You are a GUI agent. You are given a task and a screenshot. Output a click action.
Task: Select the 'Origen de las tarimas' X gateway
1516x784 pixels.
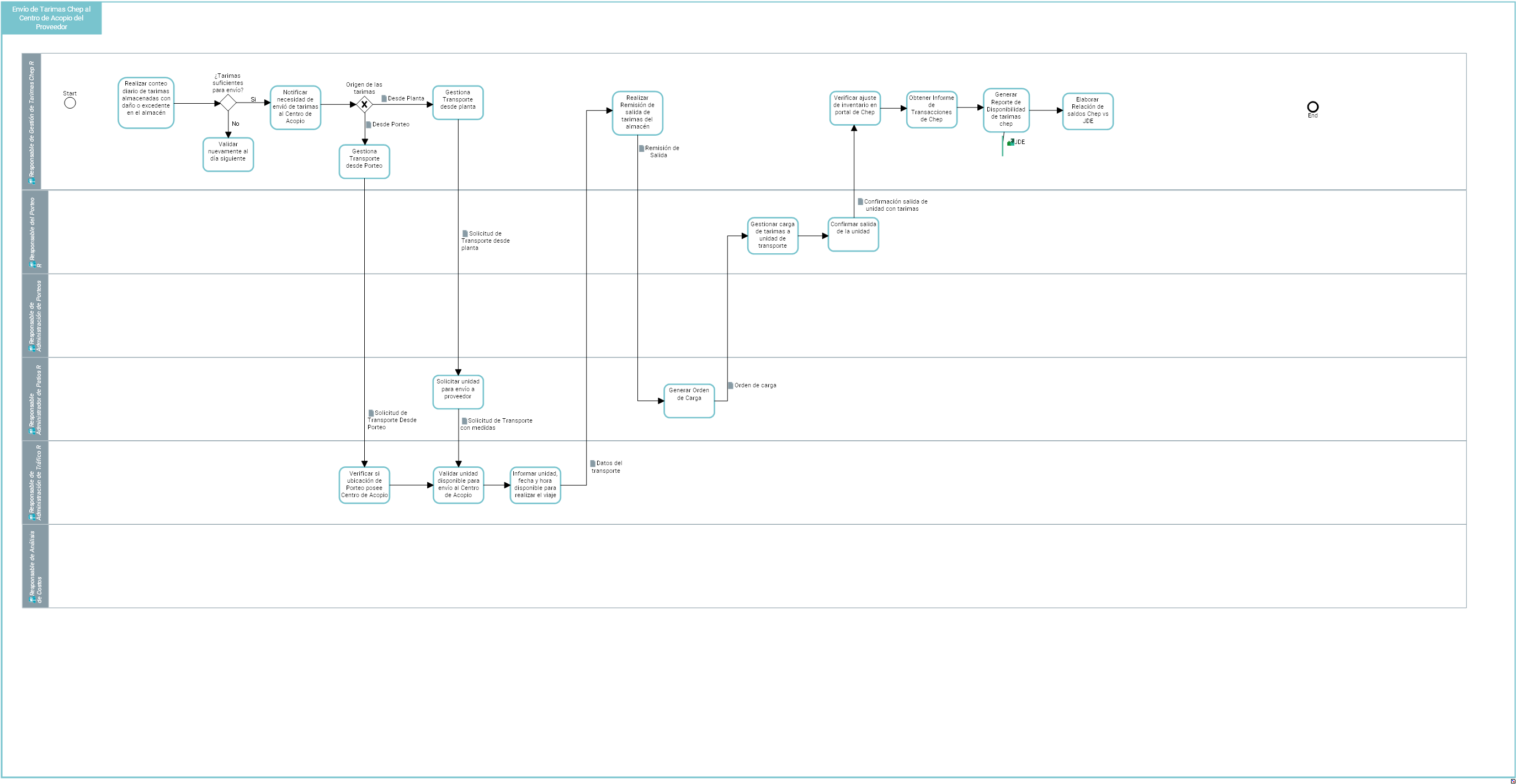pos(364,105)
